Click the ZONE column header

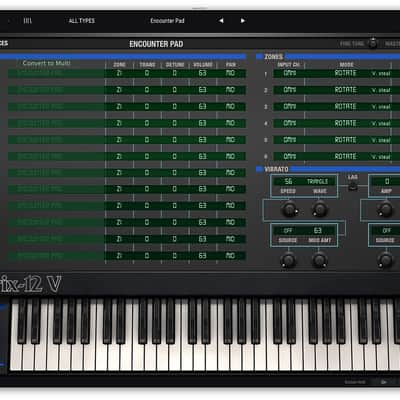pos(119,65)
